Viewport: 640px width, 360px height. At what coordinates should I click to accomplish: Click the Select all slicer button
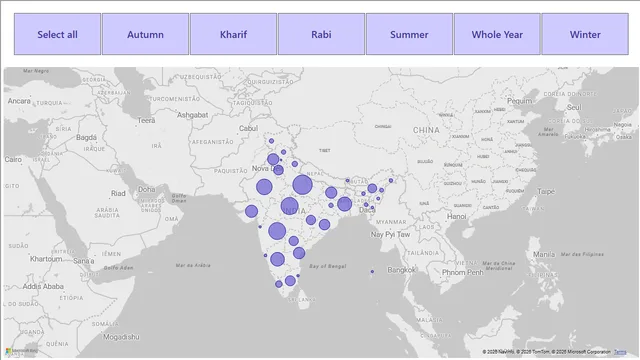[58, 34]
